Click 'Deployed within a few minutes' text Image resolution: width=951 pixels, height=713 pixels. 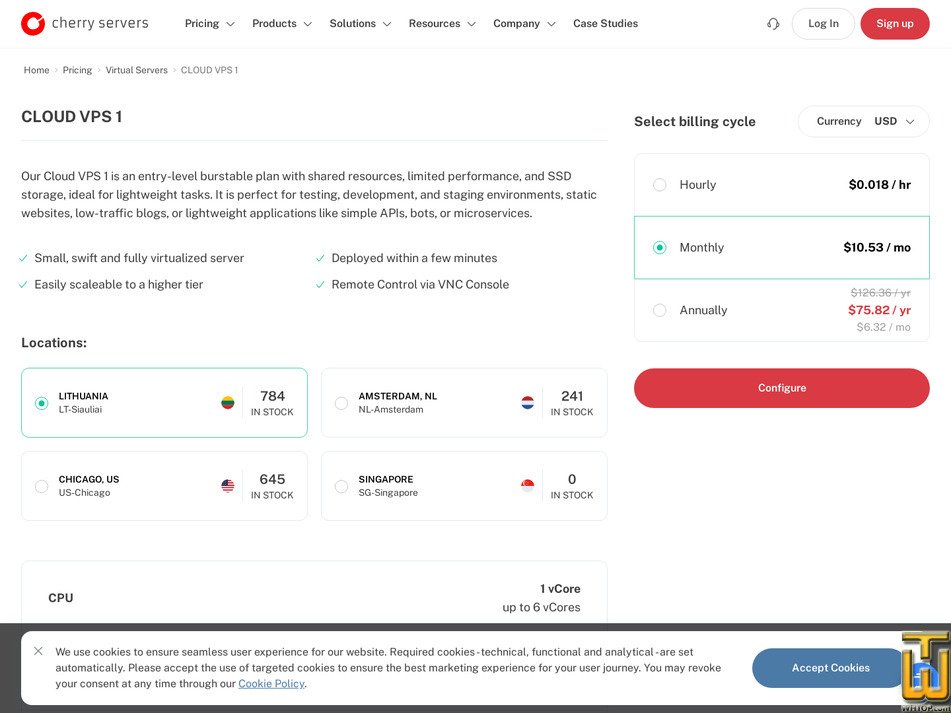[414, 258]
